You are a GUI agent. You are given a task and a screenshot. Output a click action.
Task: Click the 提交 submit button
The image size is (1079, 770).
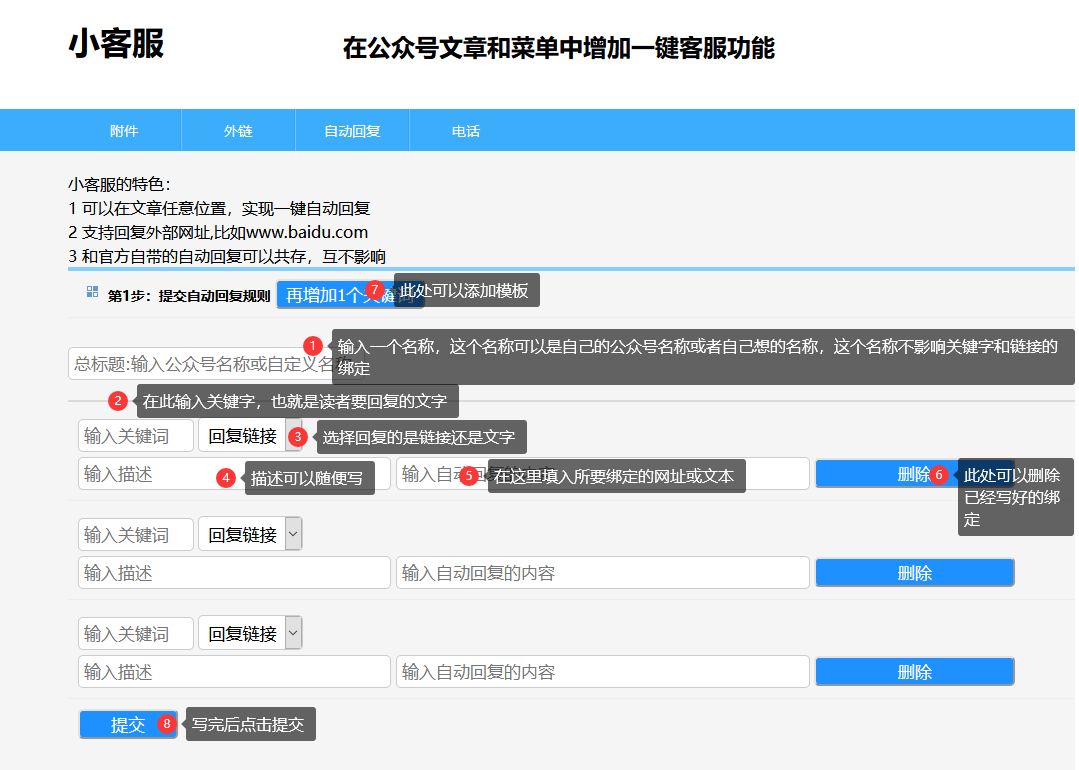[x=120, y=724]
